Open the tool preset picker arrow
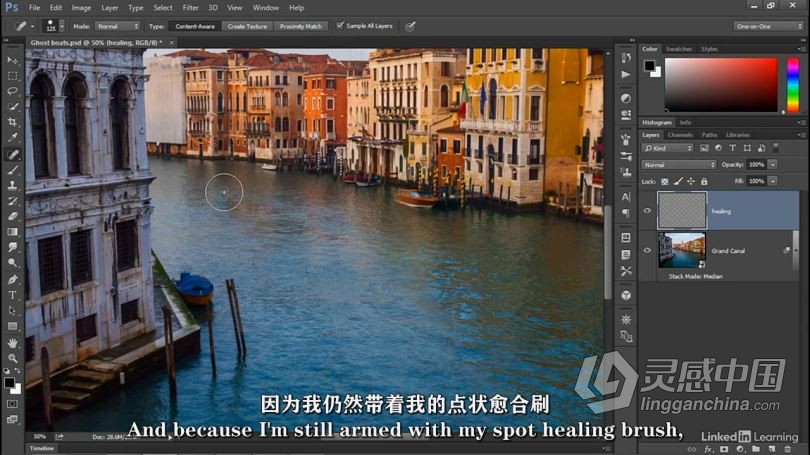This screenshot has width=810, height=455. 32,26
